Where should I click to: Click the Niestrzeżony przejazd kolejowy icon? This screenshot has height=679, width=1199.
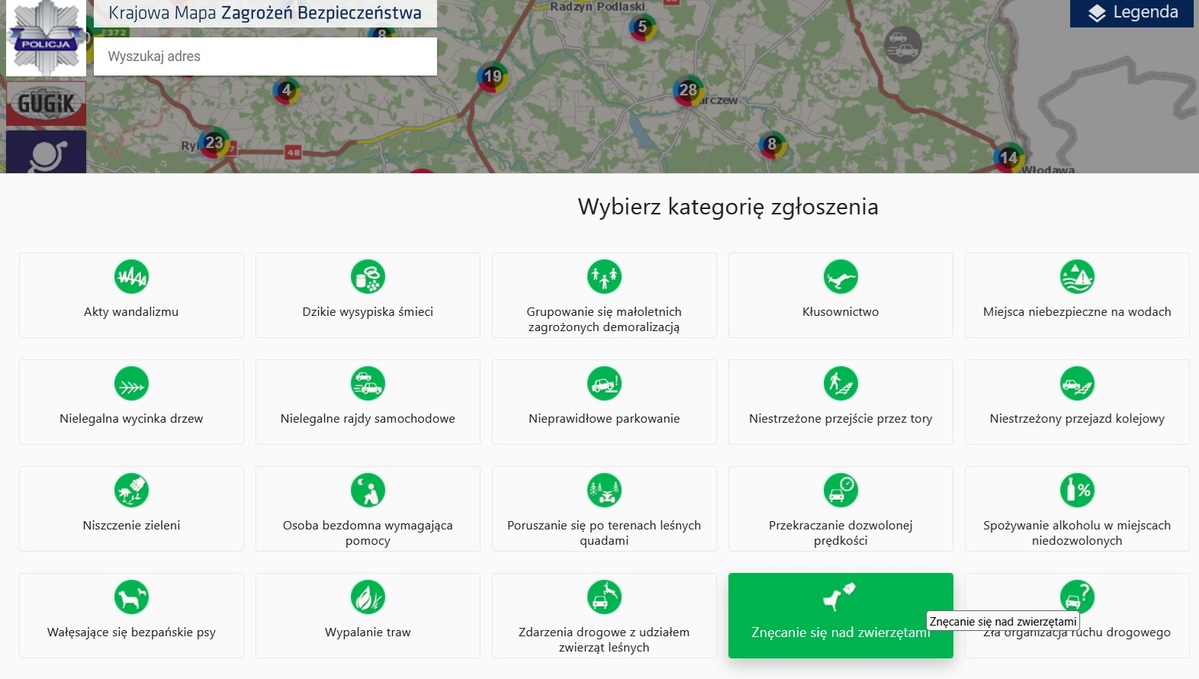(x=1077, y=383)
